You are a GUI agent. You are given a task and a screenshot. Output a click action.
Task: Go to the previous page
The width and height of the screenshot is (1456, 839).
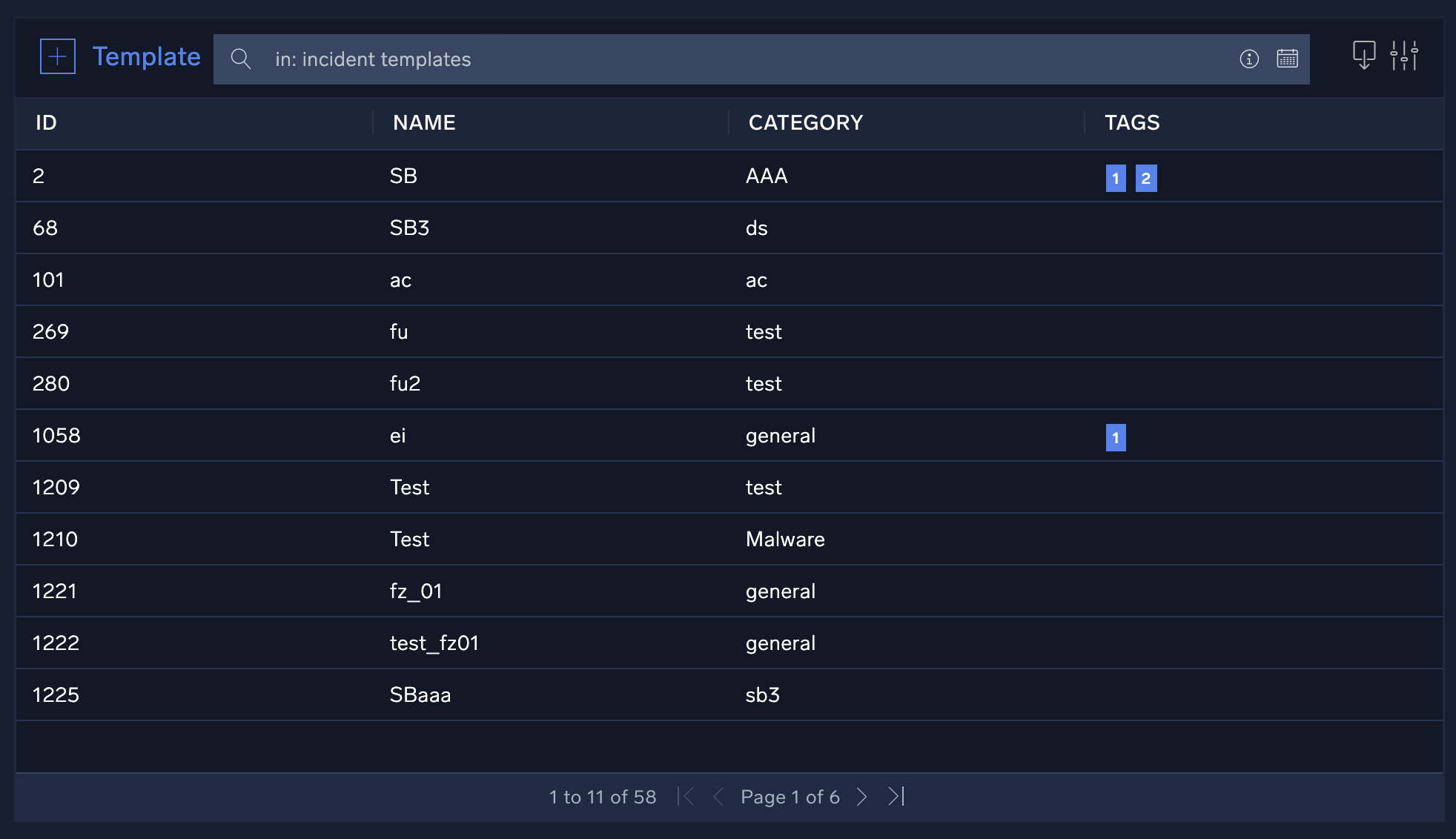tap(718, 797)
